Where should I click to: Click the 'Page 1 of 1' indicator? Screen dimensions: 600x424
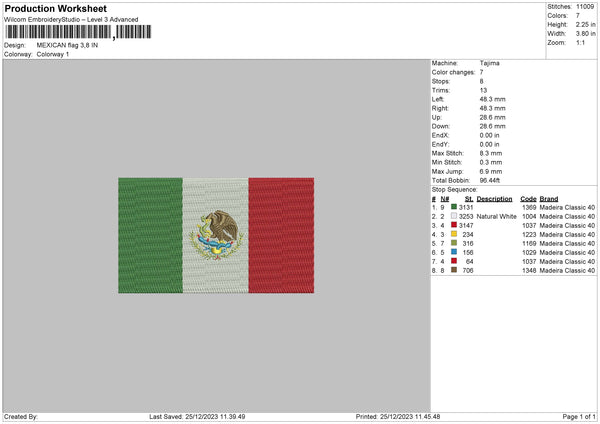point(579,417)
